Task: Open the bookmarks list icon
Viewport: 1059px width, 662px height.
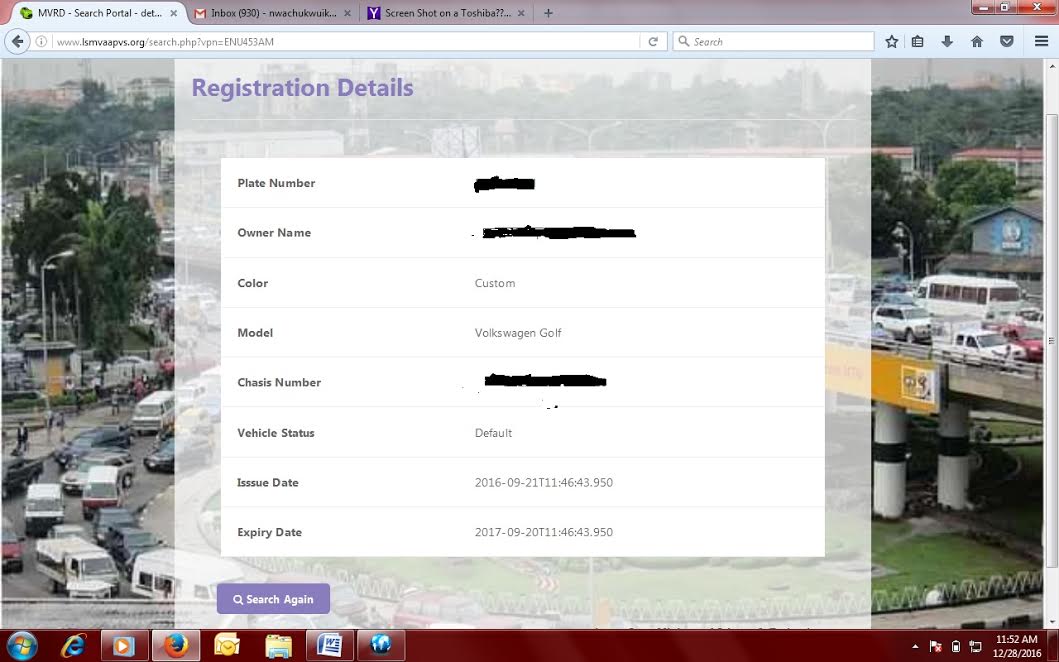Action: click(918, 41)
